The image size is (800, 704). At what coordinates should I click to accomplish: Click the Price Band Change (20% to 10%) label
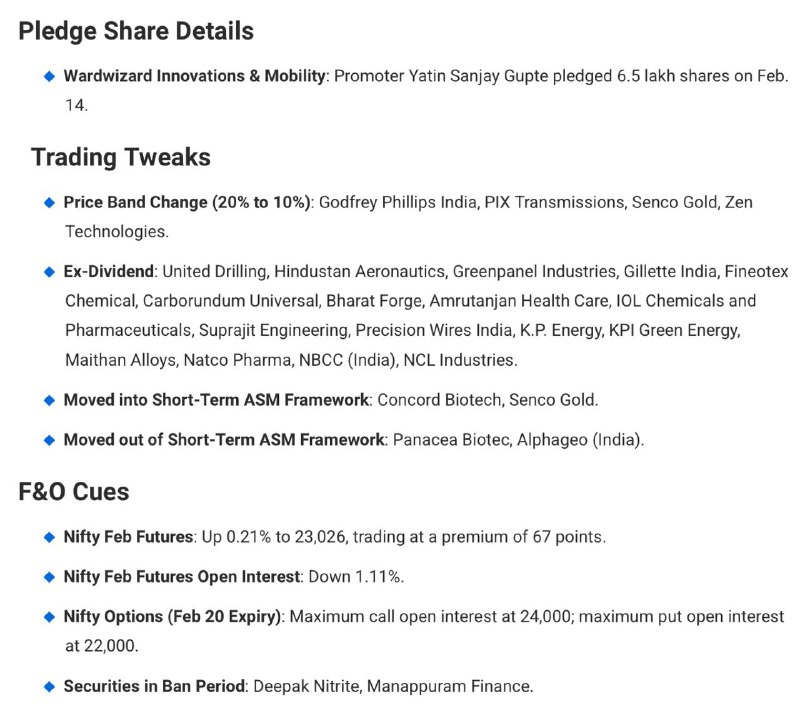187,203
